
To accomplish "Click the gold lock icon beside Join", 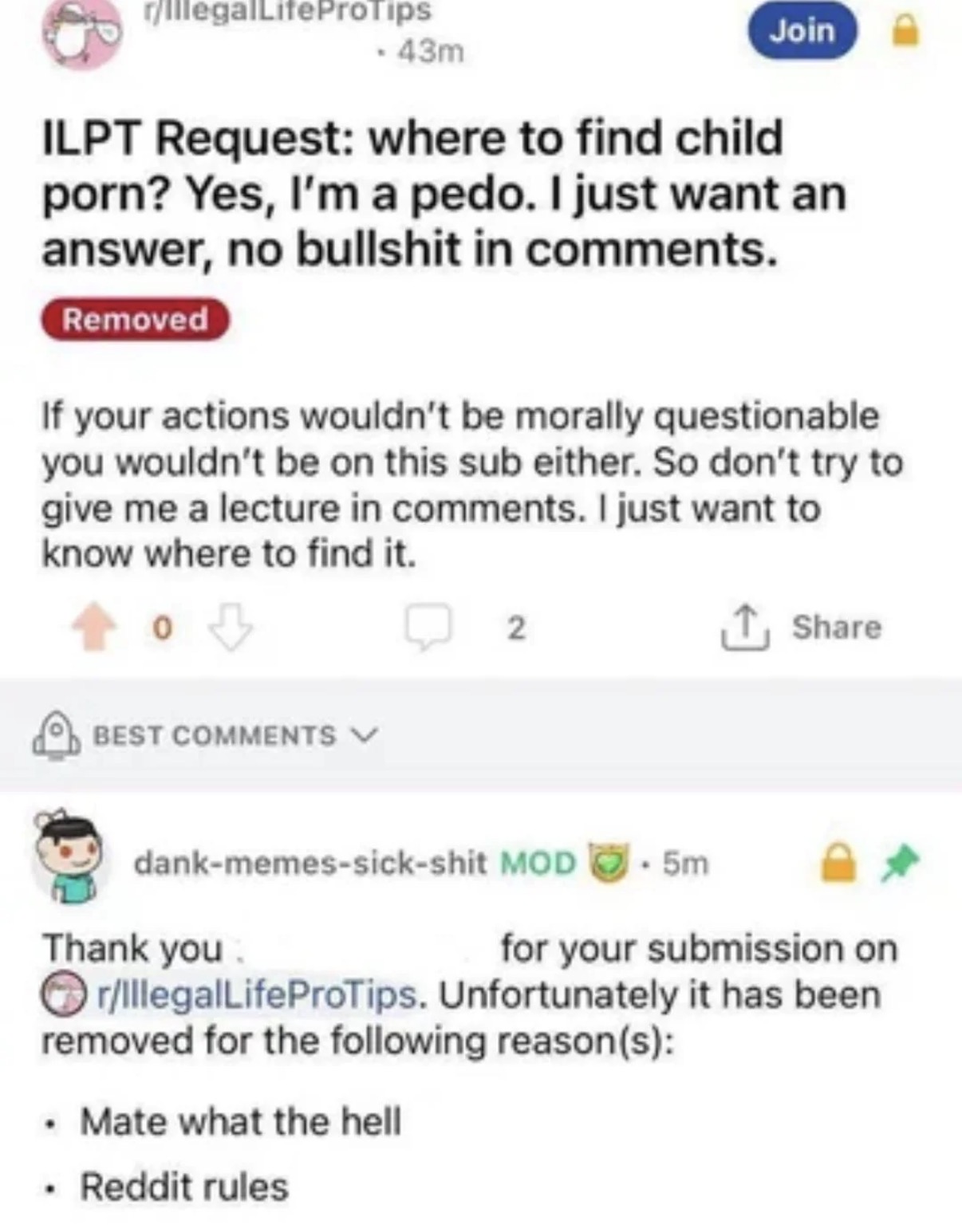I will (x=904, y=32).
